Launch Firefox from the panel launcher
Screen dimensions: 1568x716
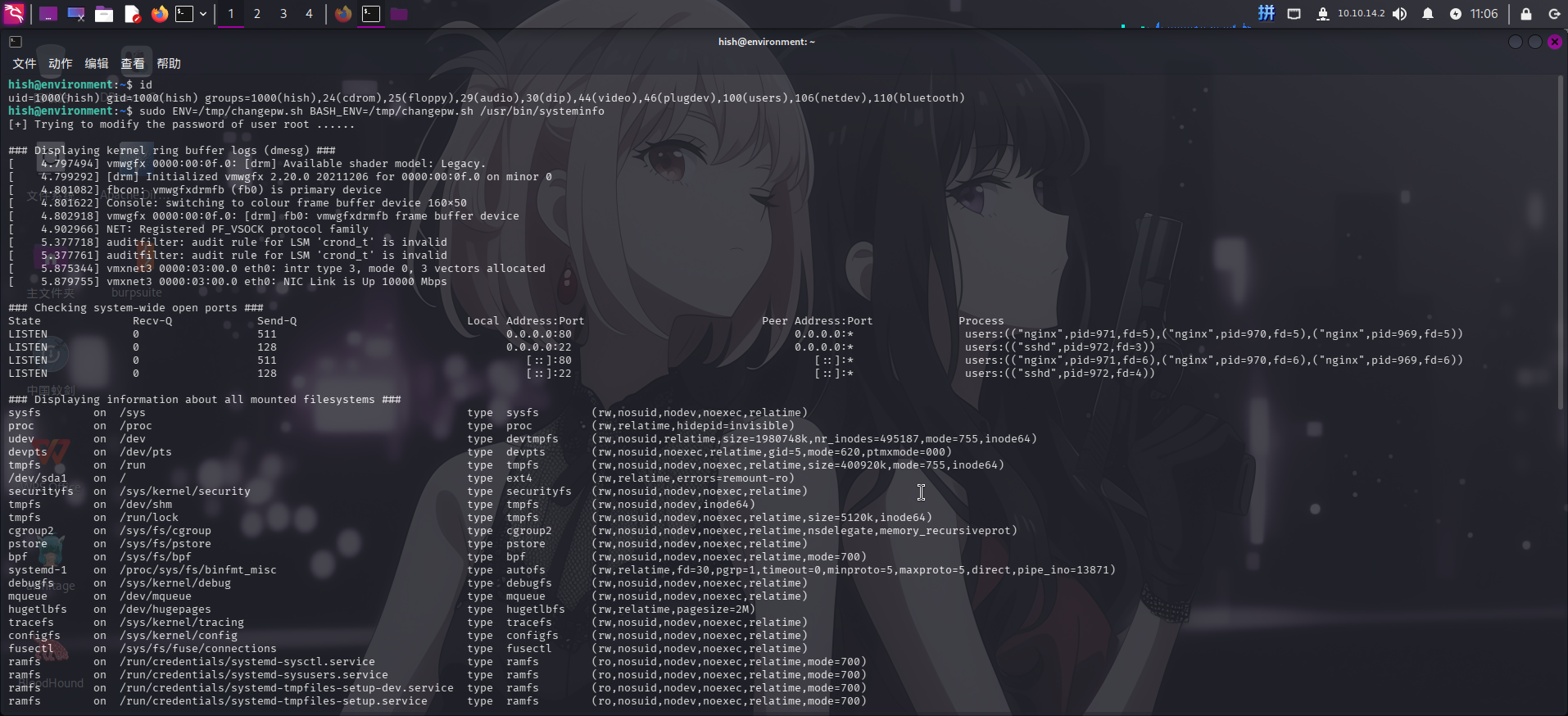click(x=160, y=14)
